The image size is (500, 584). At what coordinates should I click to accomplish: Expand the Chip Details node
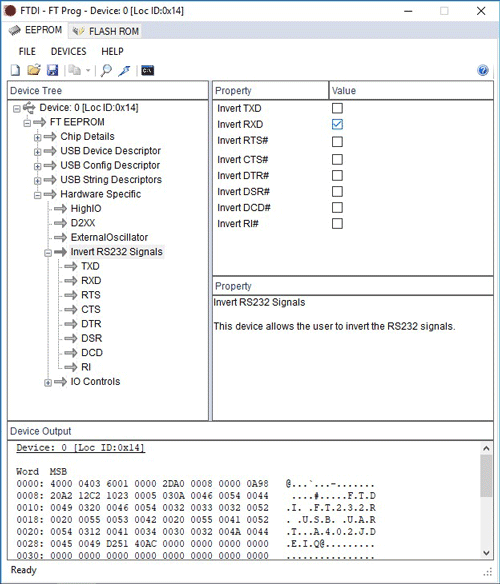click(37, 137)
